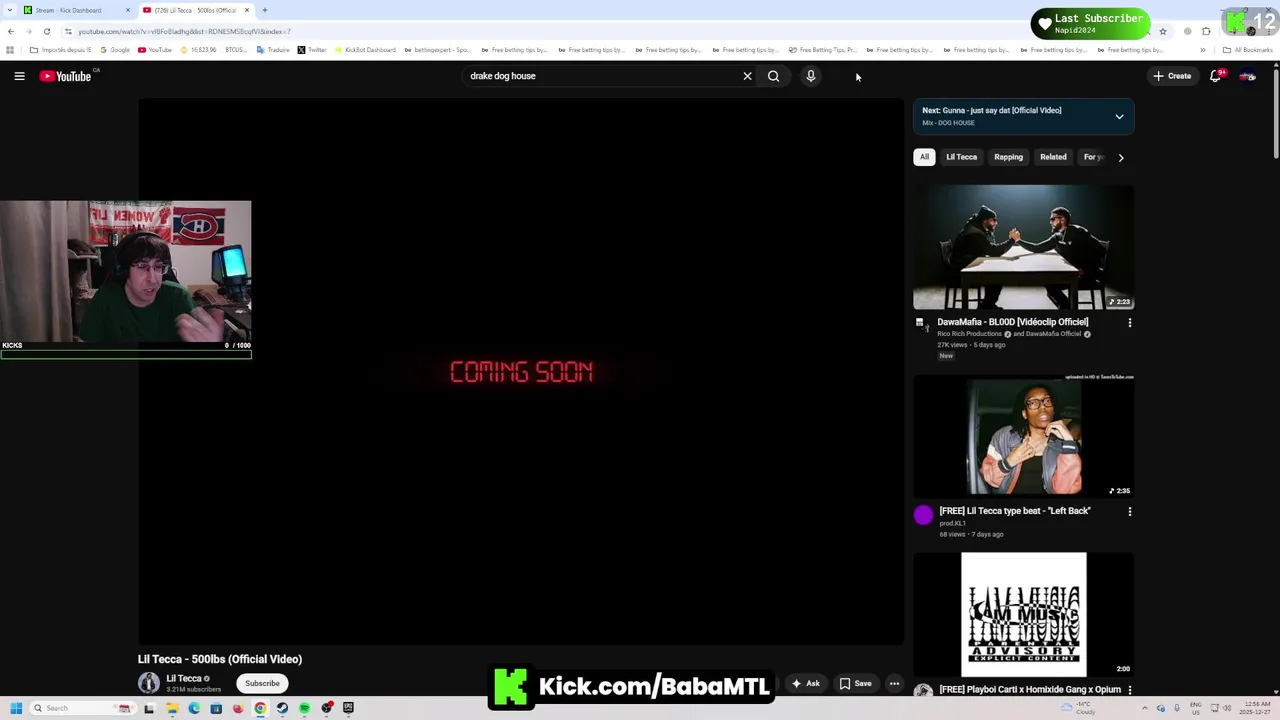Bookmark this page with the star
The height and width of the screenshot is (720, 1280).
1162,31
